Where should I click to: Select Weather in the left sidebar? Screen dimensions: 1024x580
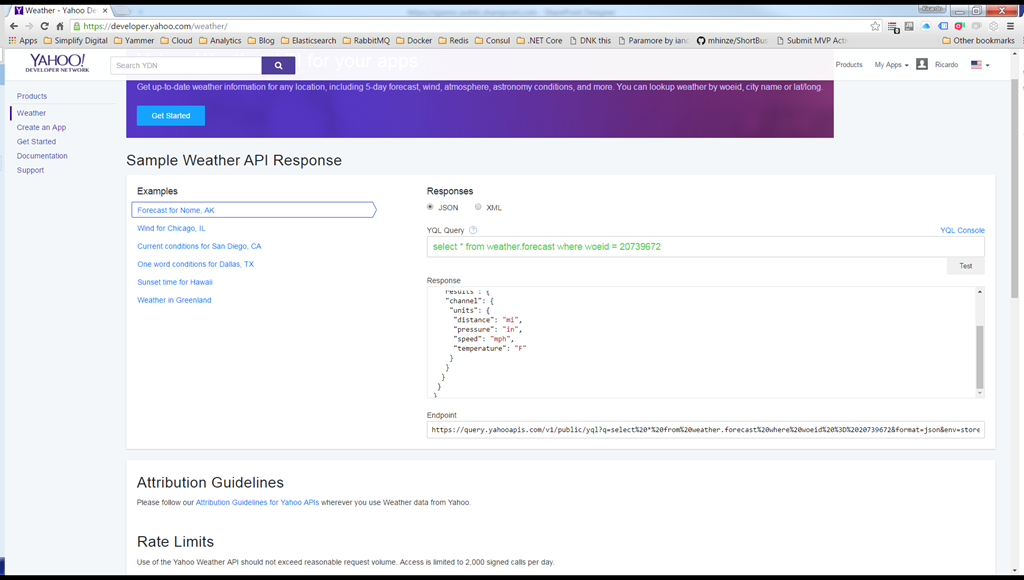click(x=31, y=113)
